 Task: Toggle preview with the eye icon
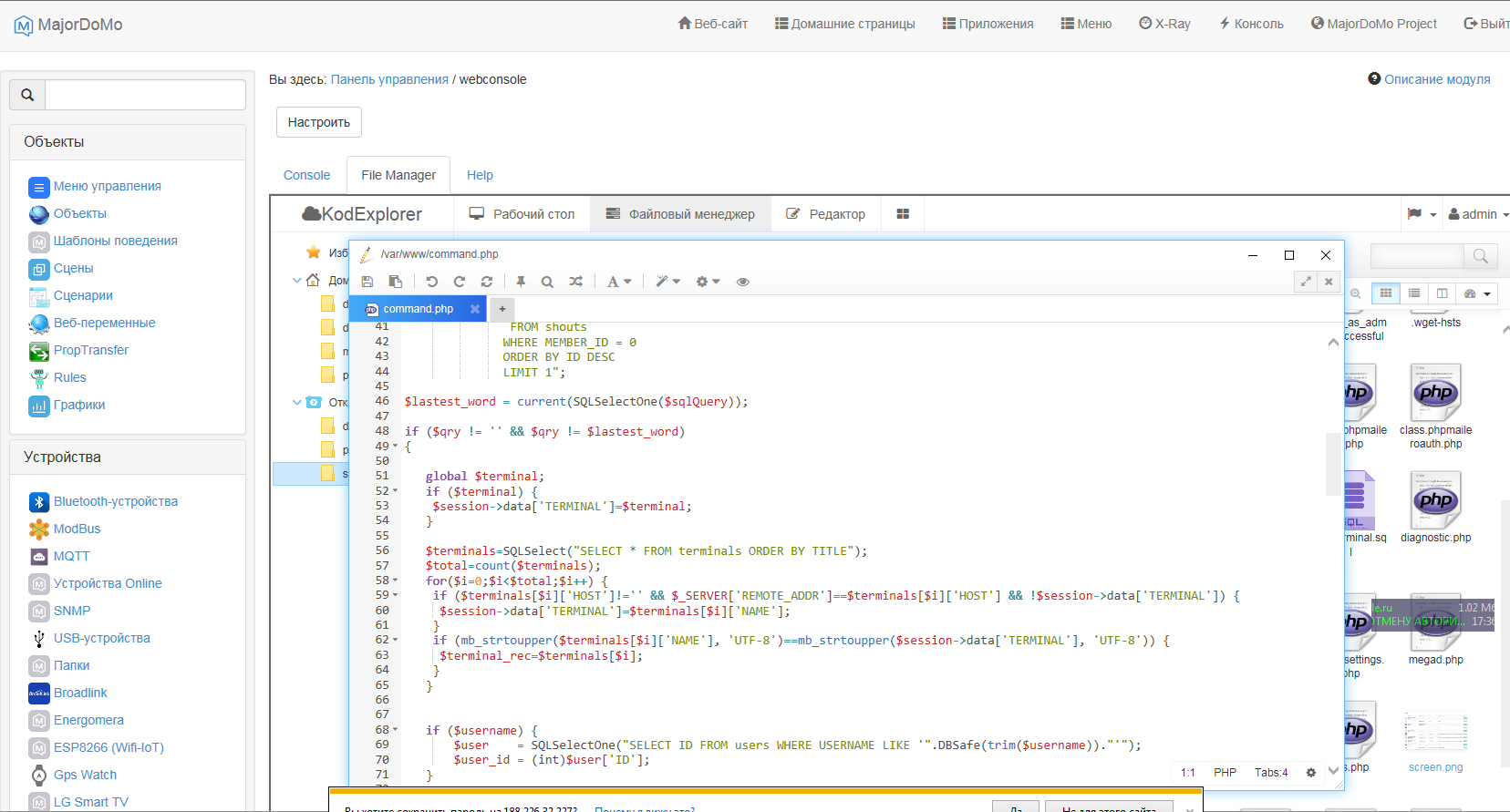(743, 282)
